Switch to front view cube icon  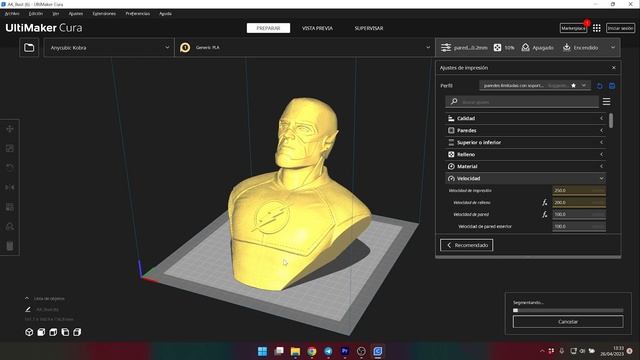point(41,332)
